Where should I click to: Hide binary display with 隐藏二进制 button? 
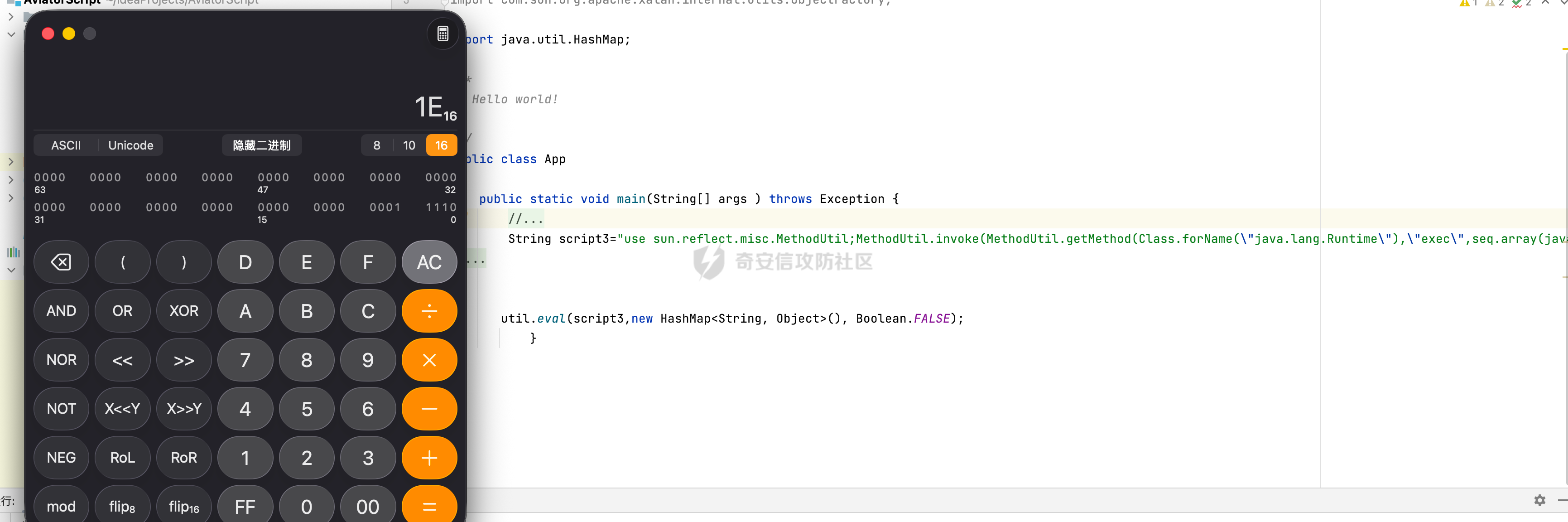pyautogui.click(x=262, y=145)
